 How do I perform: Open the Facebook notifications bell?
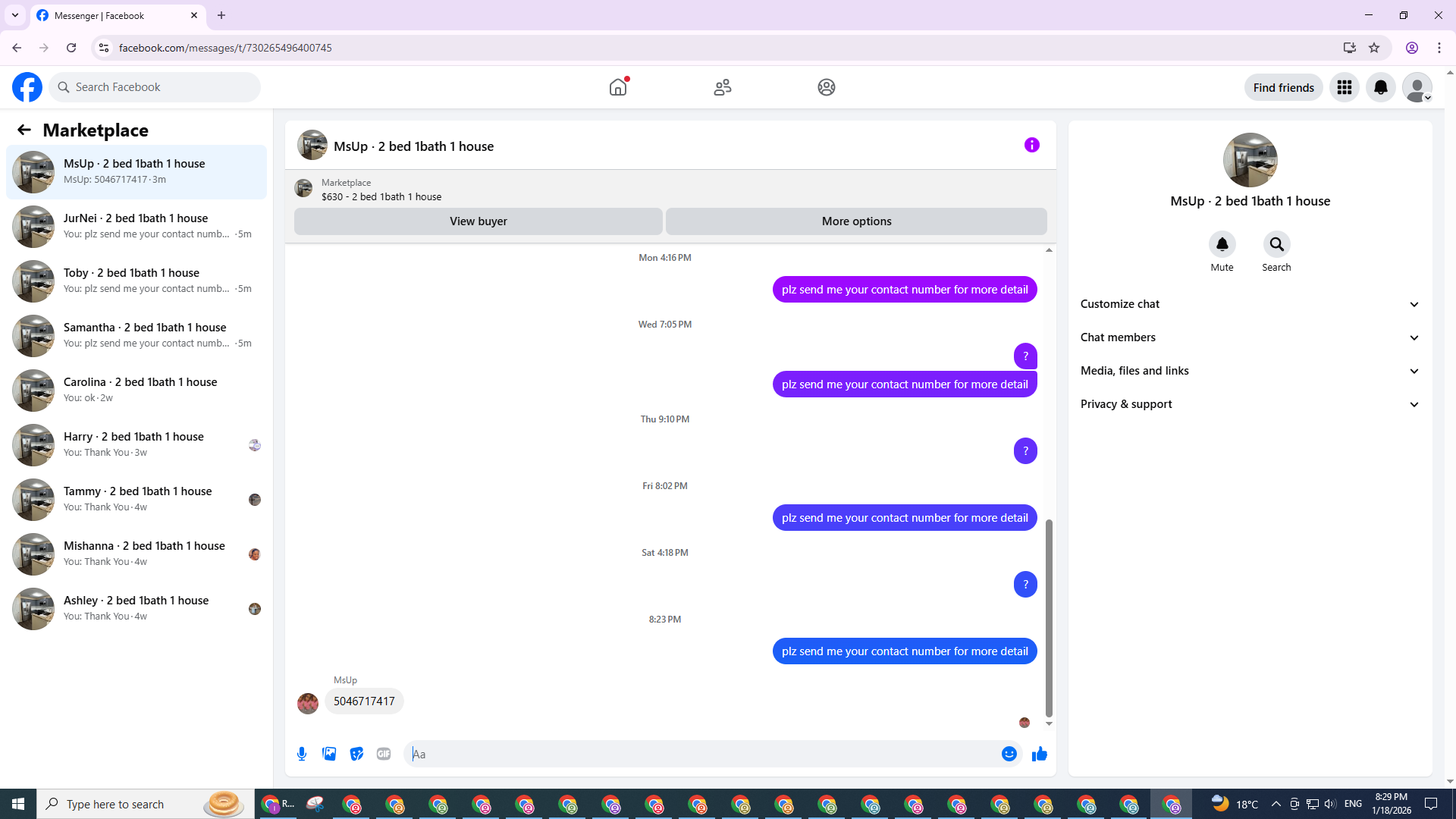point(1380,87)
